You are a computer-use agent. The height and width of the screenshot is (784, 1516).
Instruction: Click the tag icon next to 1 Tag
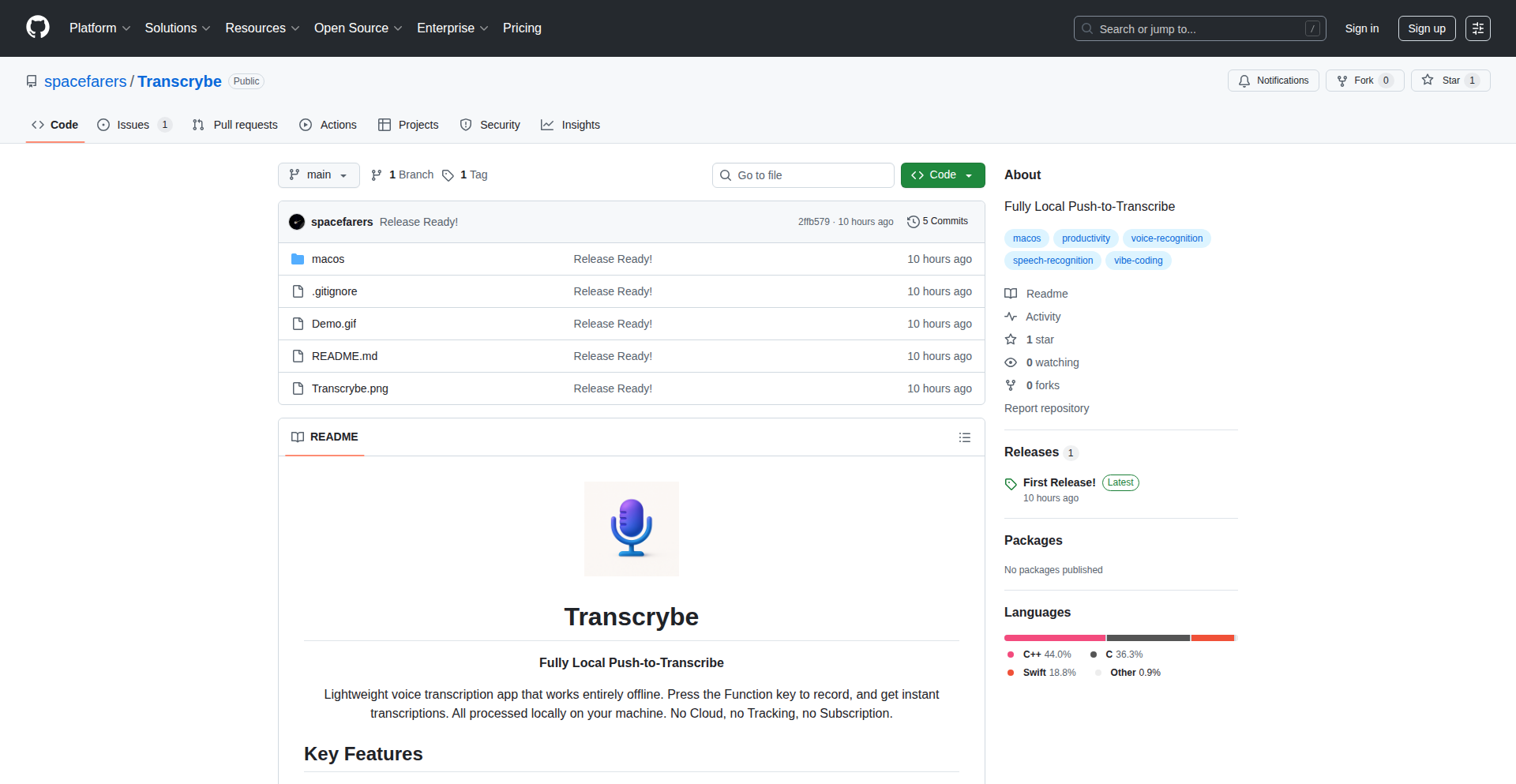(448, 175)
